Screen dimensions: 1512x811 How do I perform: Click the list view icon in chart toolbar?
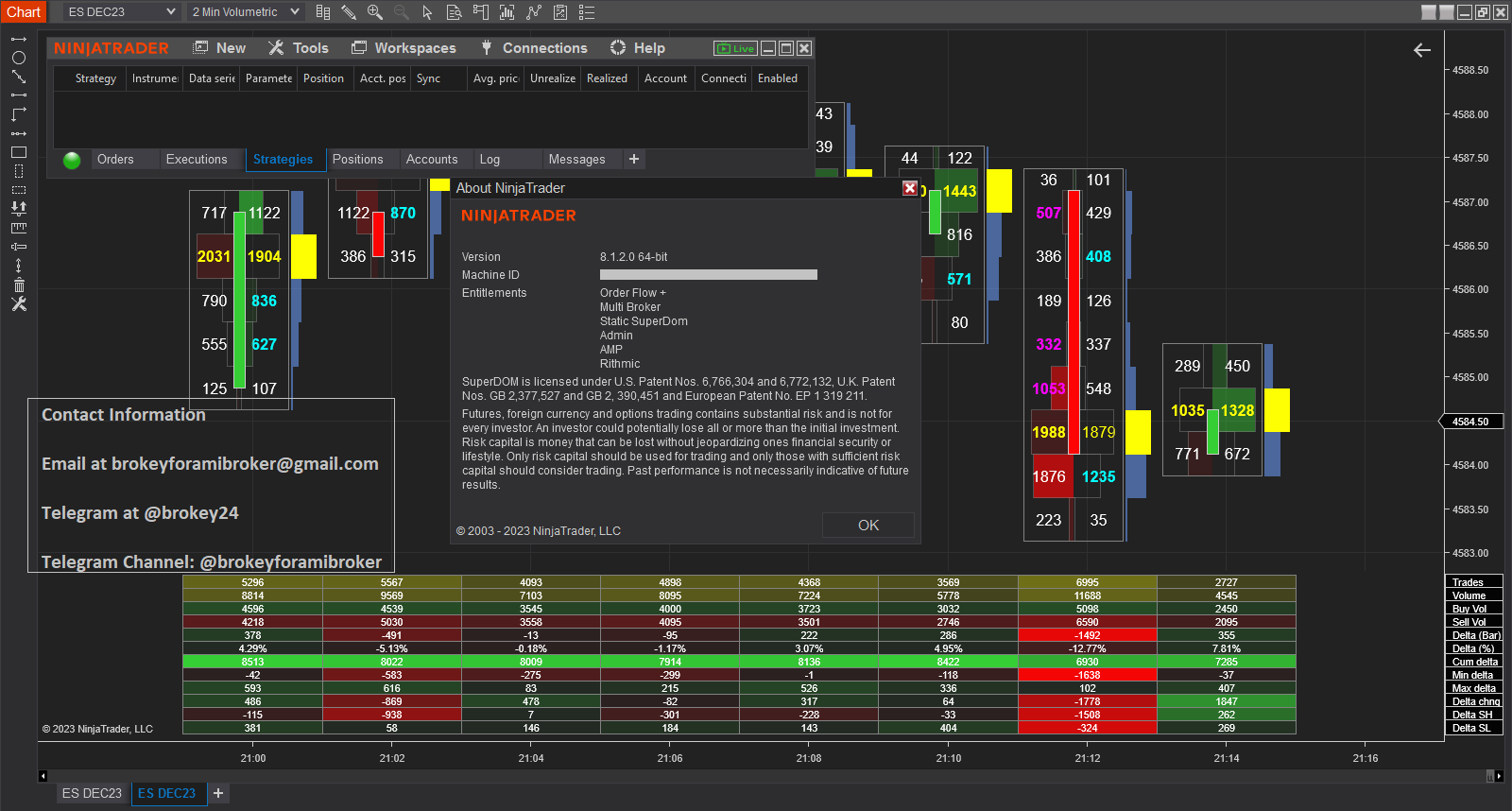coord(587,12)
